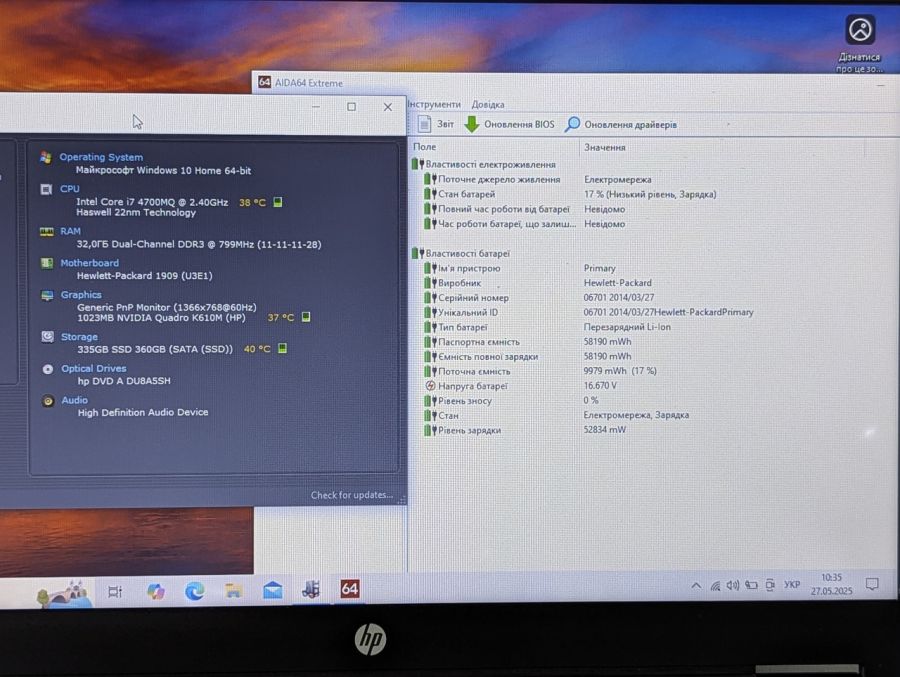Open the Mail app from the taskbar

pyautogui.click(x=272, y=590)
